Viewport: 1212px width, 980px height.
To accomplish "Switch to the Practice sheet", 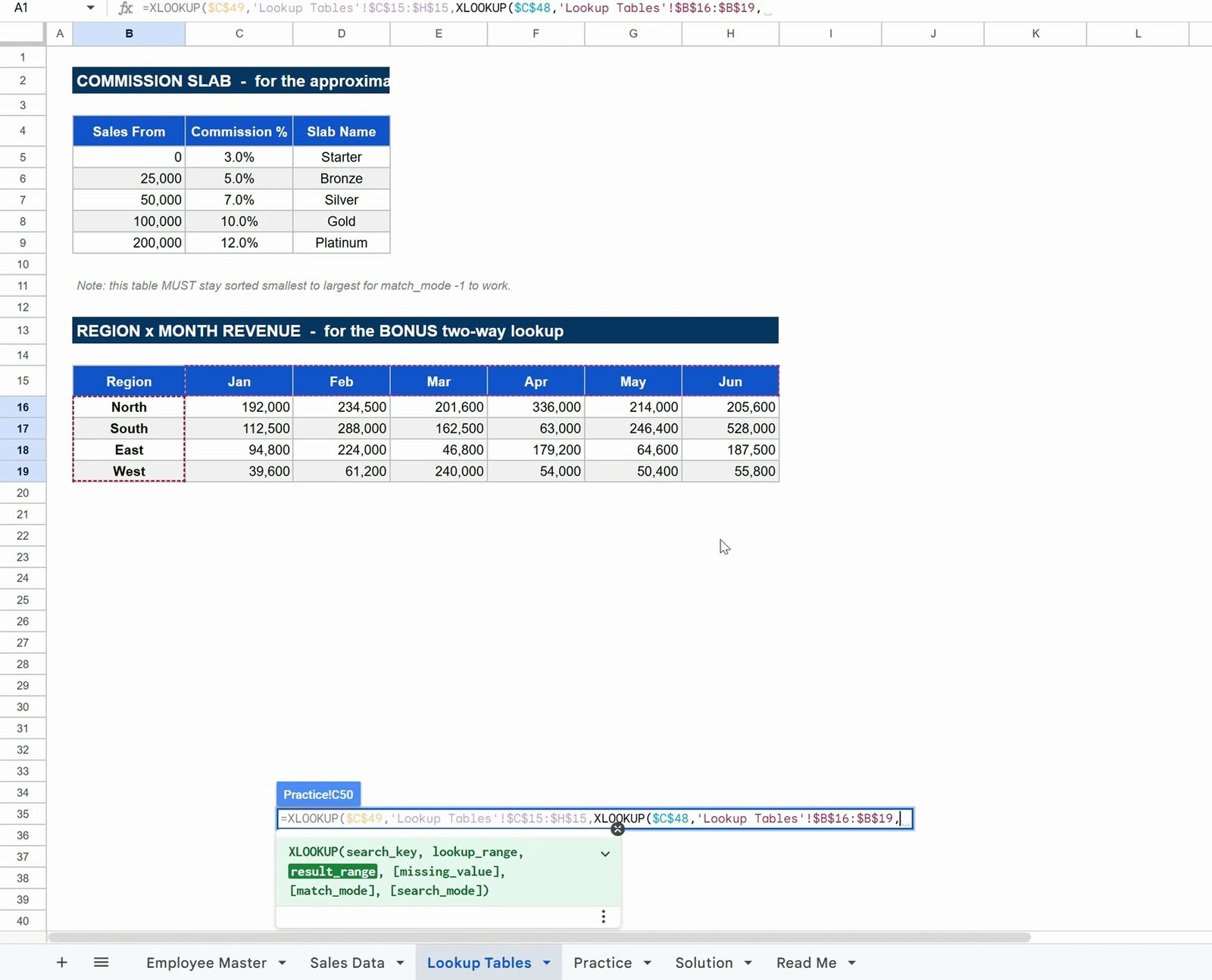I will 602,963.
